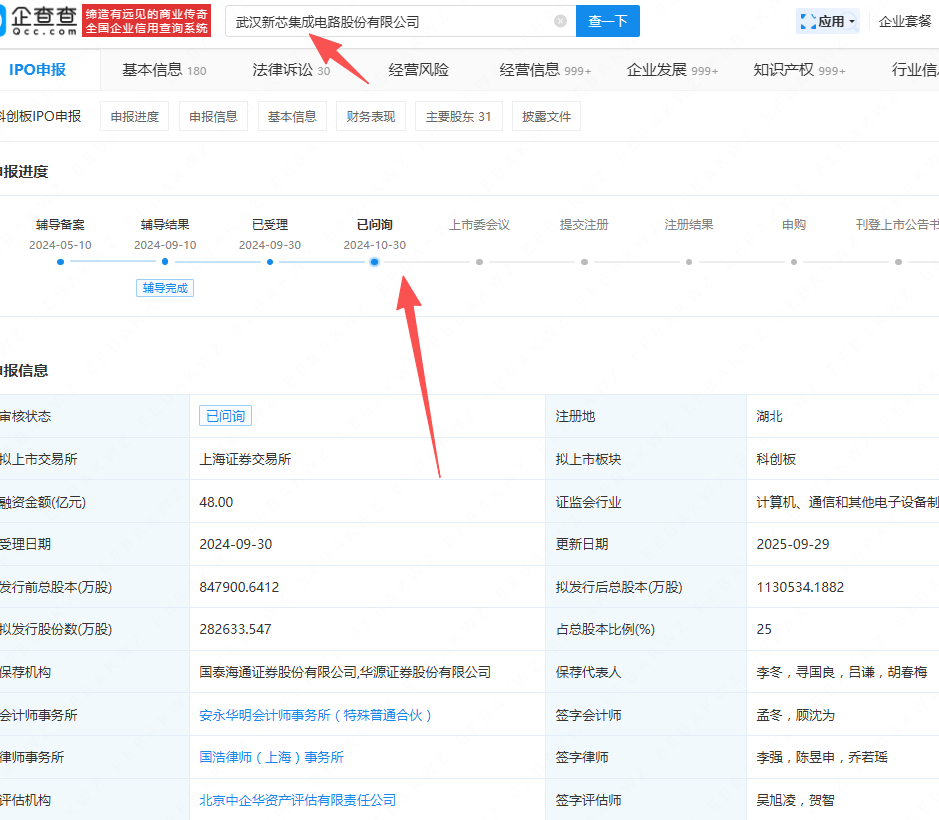Click the 已受理 timeline dot
The height and width of the screenshot is (820, 939).
pyautogui.click(x=270, y=262)
